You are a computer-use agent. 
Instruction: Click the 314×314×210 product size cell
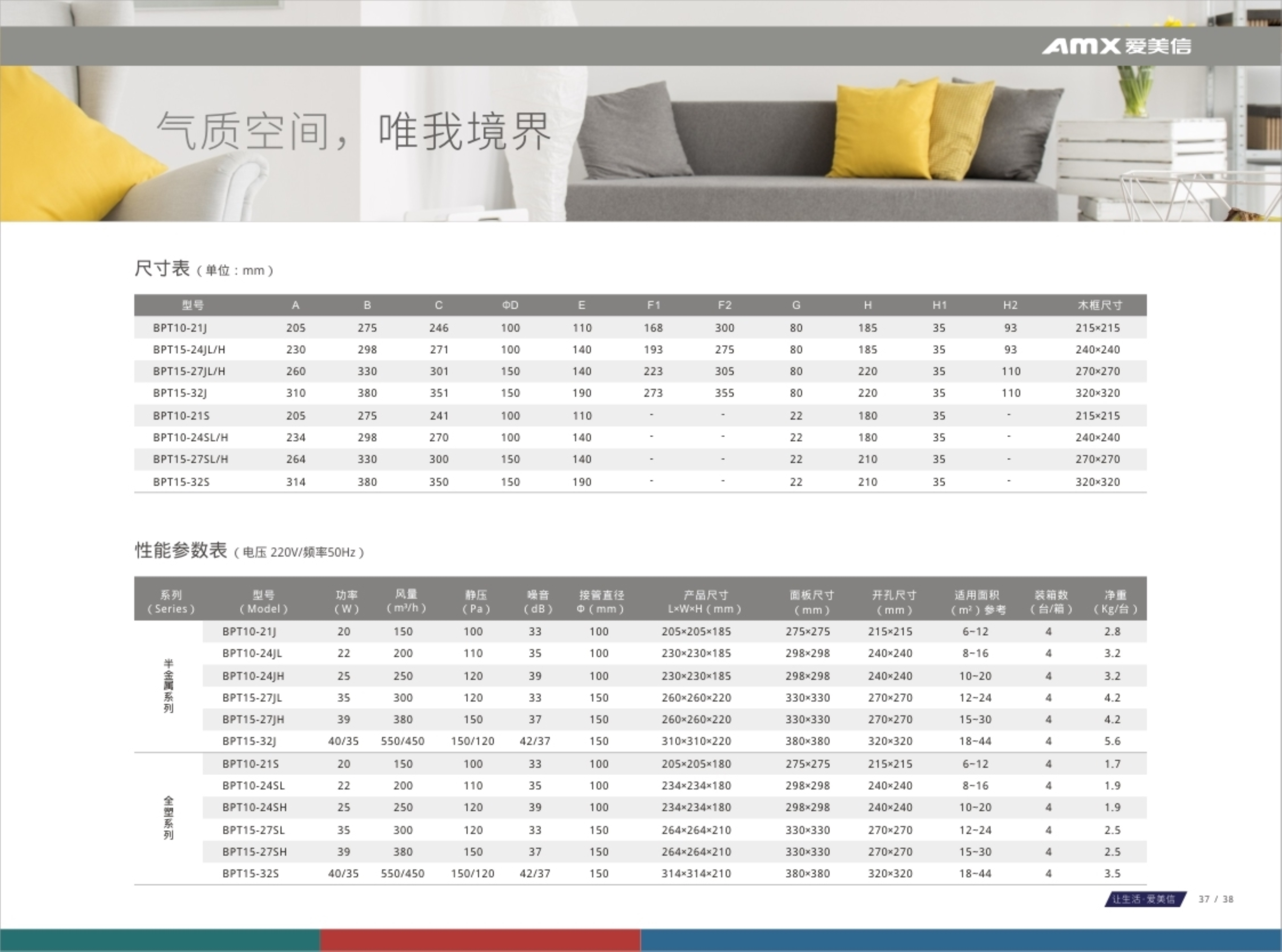click(x=695, y=874)
